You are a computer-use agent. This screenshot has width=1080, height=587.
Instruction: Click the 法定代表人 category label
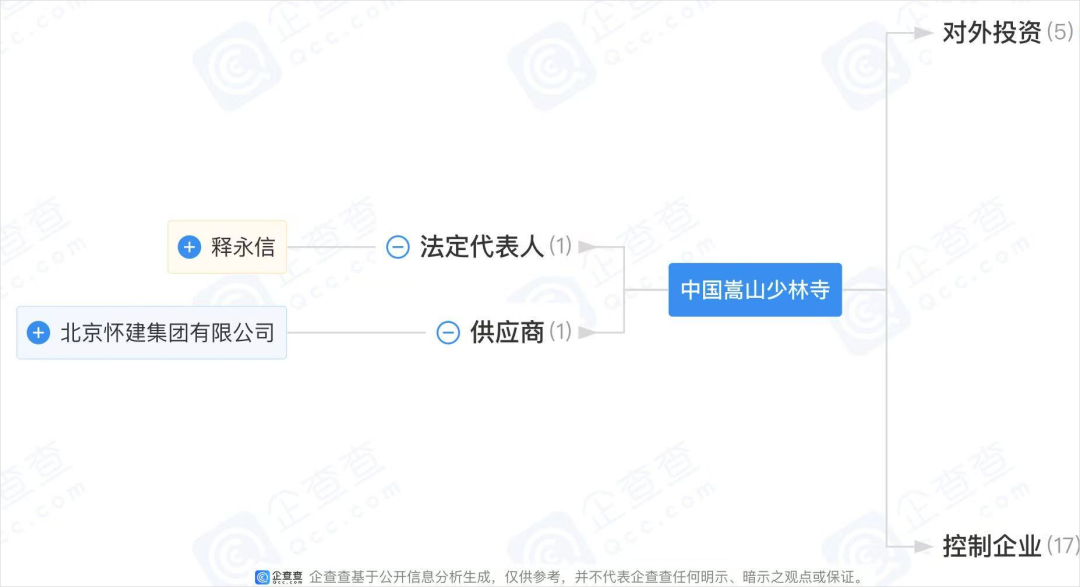(x=481, y=247)
